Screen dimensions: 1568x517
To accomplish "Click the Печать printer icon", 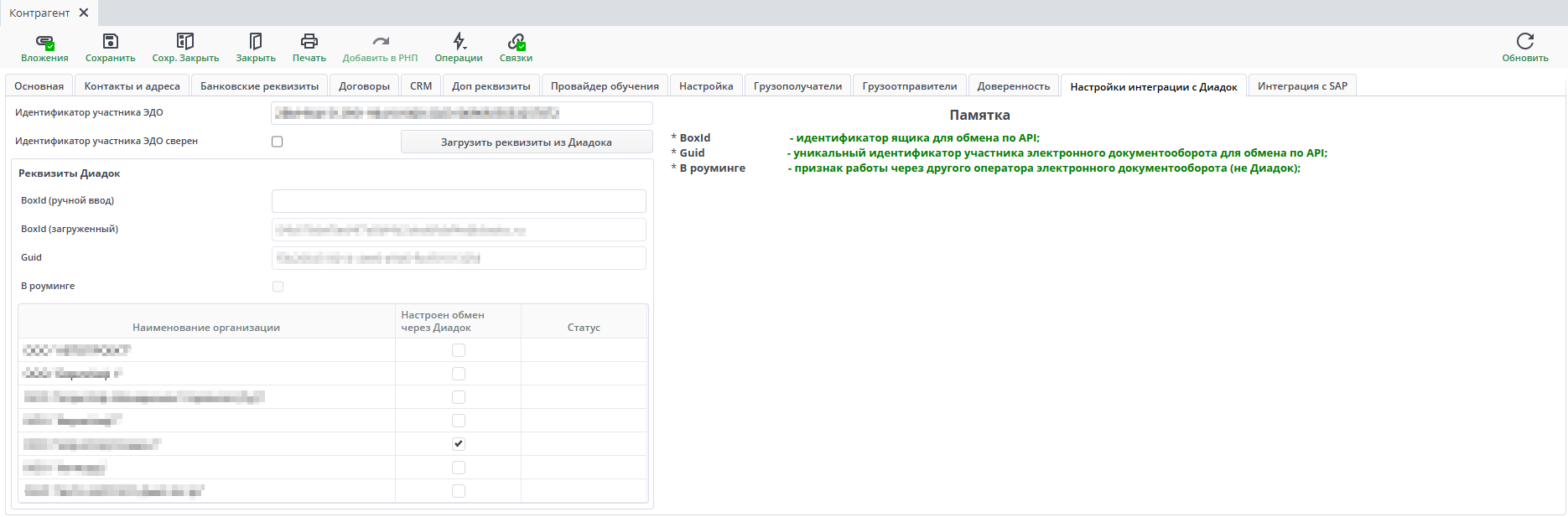I will [309, 42].
